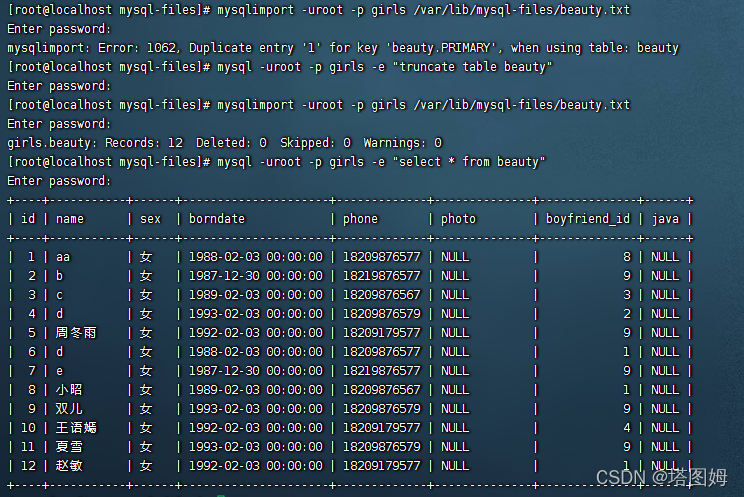The width and height of the screenshot is (744, 497).
Task: Click phone '18209876579' in row 4
Action: [381, 314]
